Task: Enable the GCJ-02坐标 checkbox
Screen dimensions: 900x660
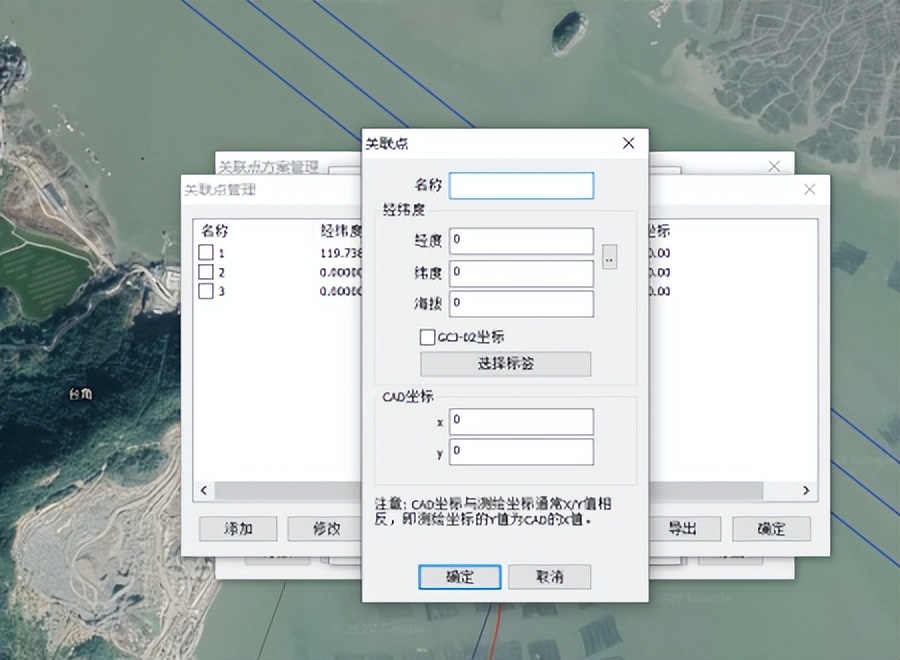Action: (425, 337)
